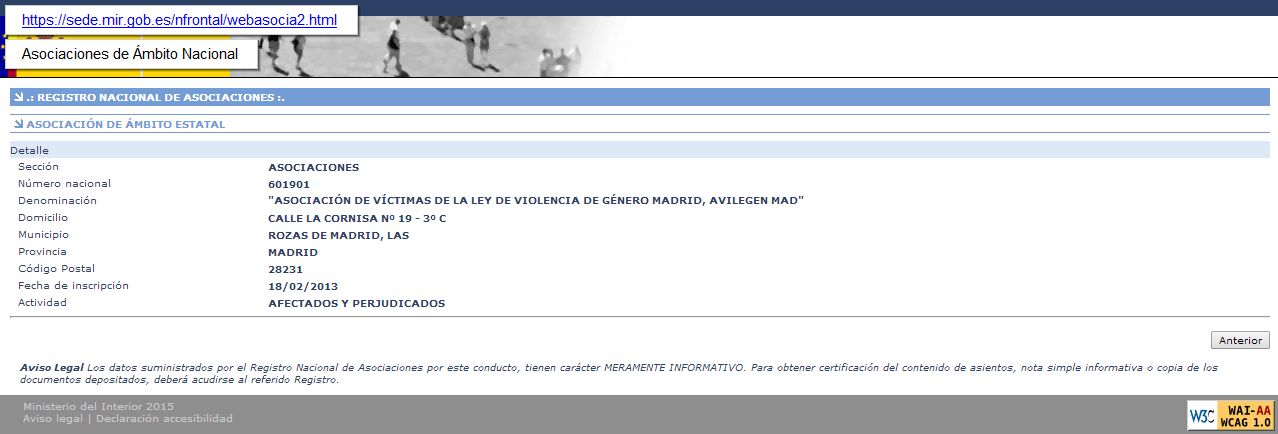1278x434 pixels.
Task: Select the national number 601901
Action: click(289, 184)
